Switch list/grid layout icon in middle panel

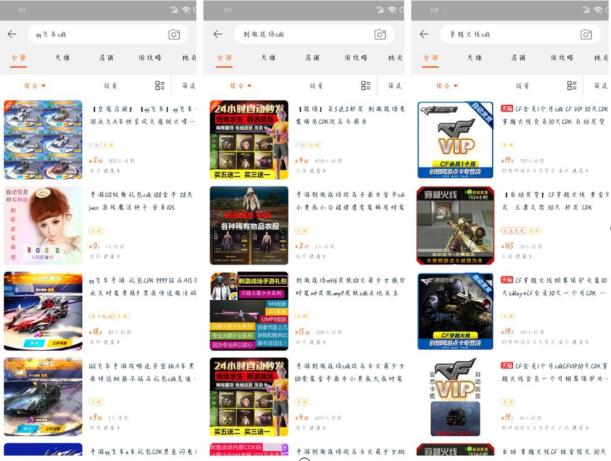tap(367, 86)
